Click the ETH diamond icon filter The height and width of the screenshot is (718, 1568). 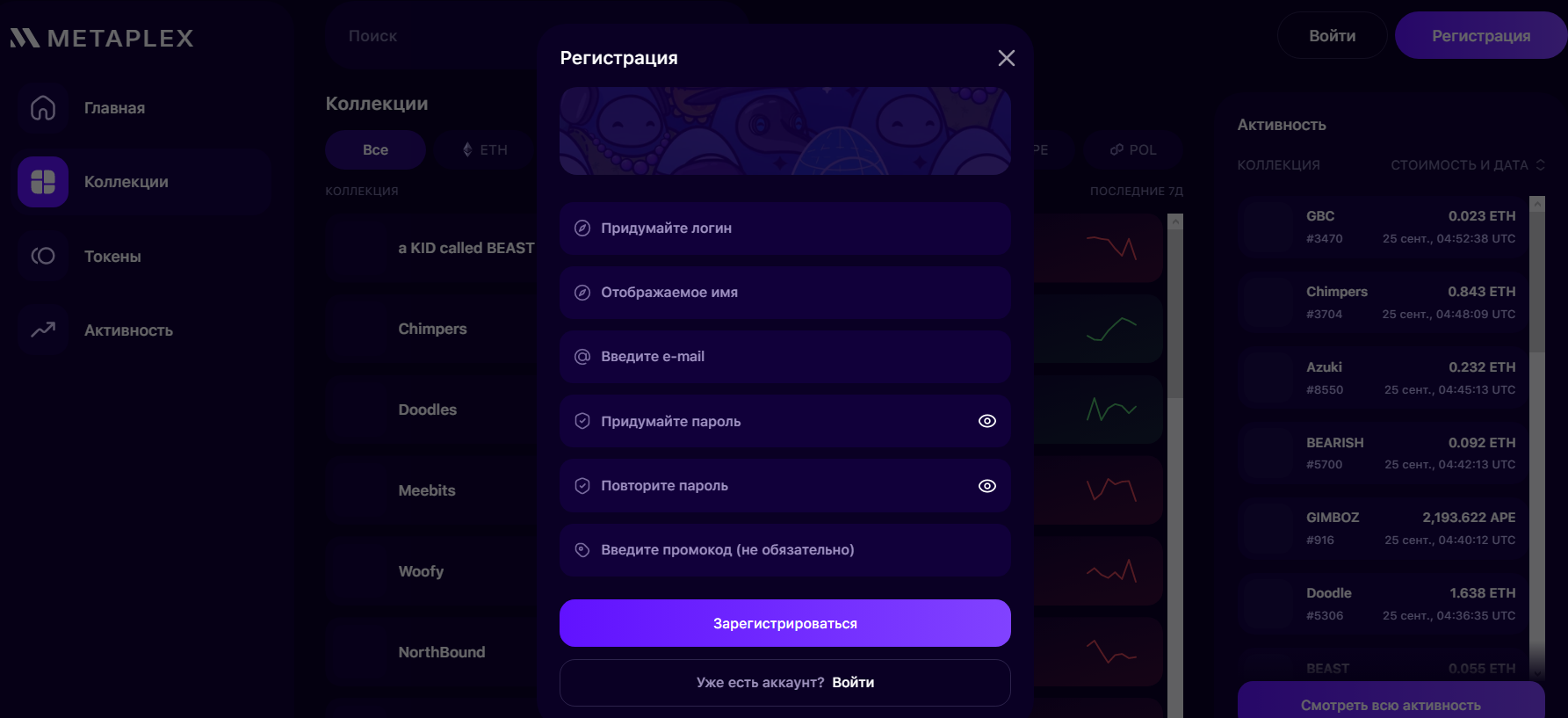click(x=467, y=149)
